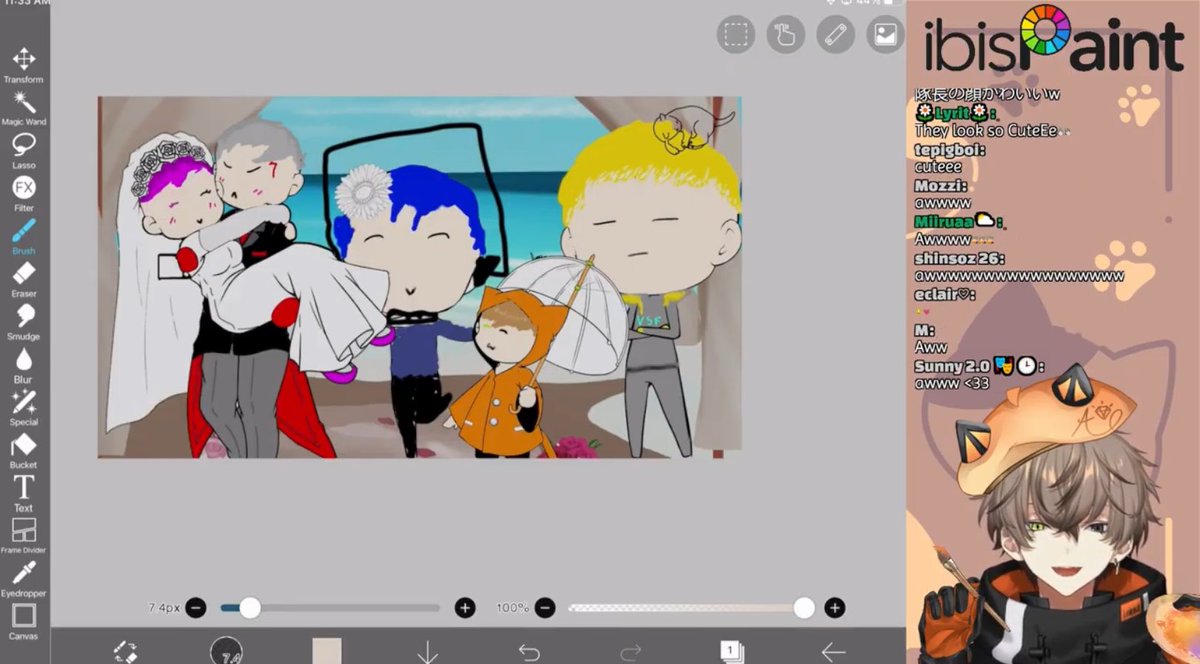This screenshot has width=1200, height=664.
Task: Select the Blur tool
Action: point(23,366)
